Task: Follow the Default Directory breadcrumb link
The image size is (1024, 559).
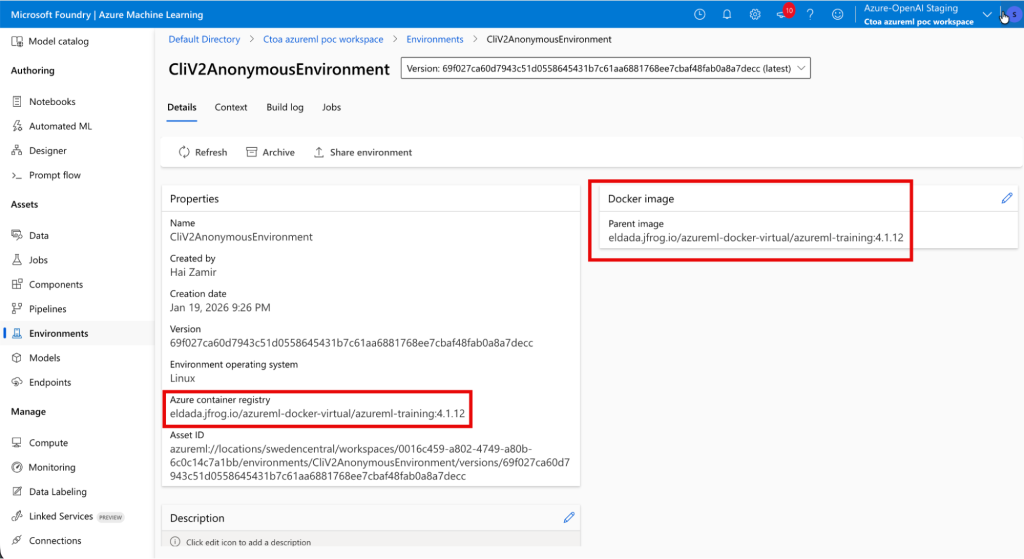Action: point(204,39)
